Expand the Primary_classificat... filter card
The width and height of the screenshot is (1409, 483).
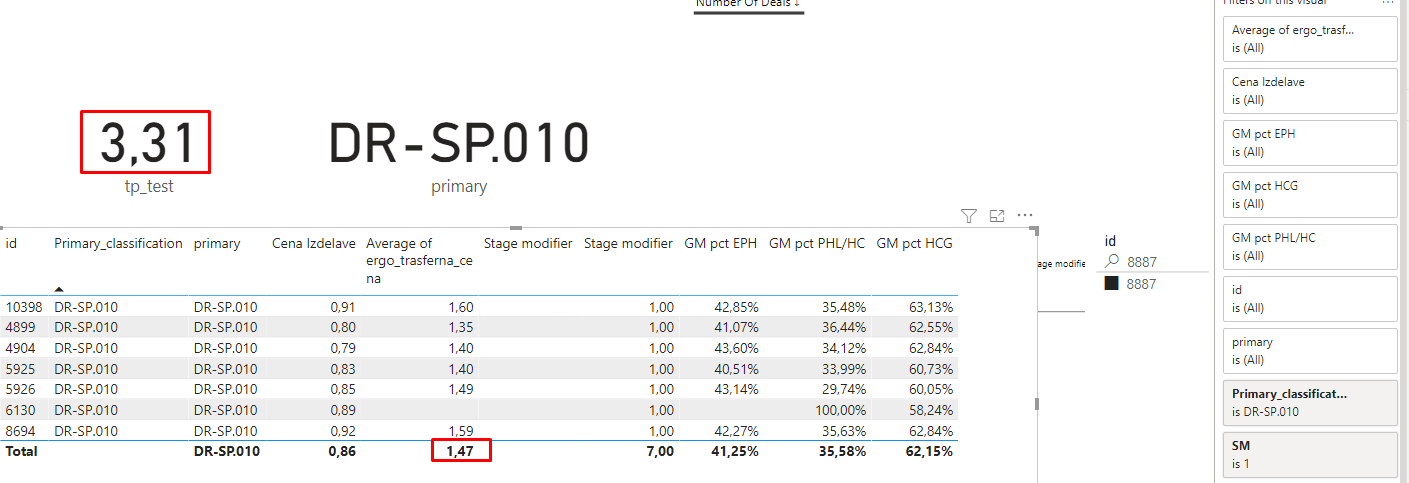point(1310,402)
